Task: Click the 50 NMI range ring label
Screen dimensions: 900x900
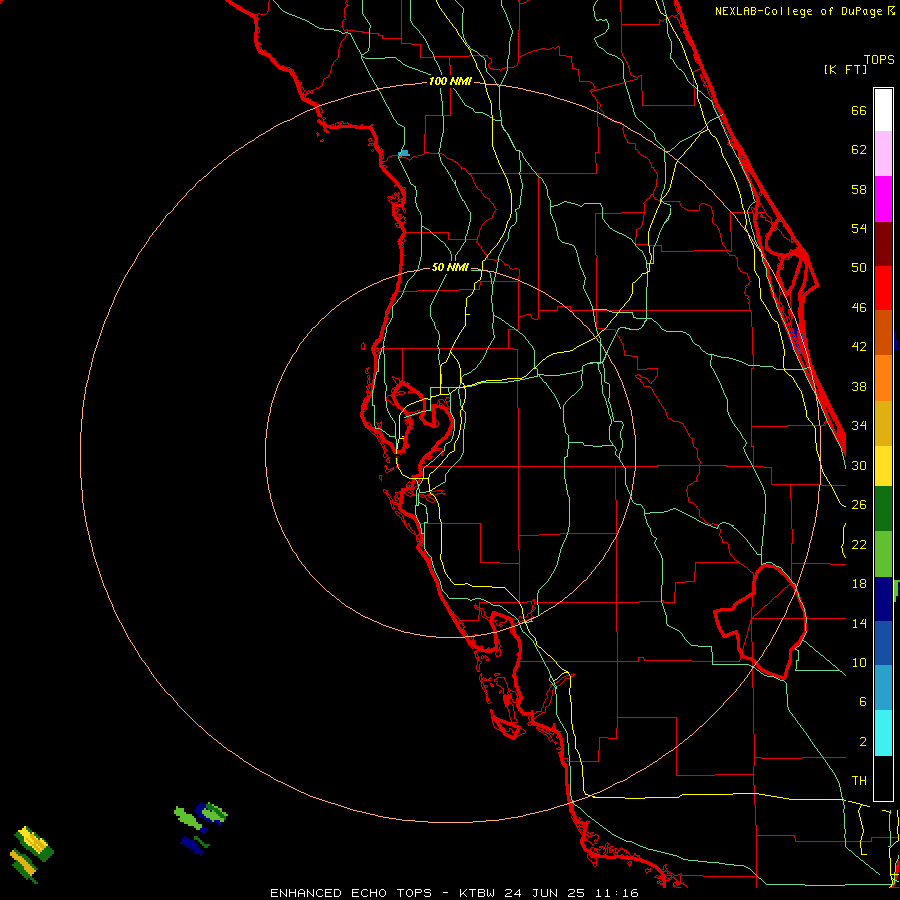Action: coord(450,267)
